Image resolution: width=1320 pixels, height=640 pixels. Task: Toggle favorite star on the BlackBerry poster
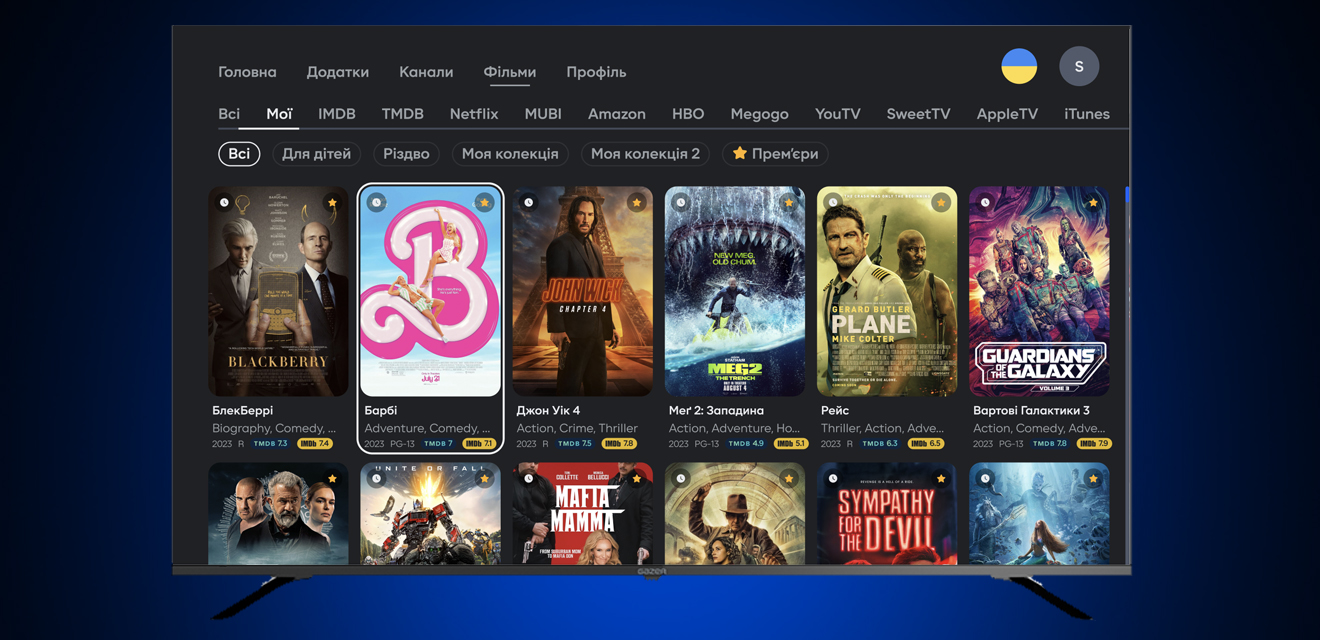coord(332,203)
